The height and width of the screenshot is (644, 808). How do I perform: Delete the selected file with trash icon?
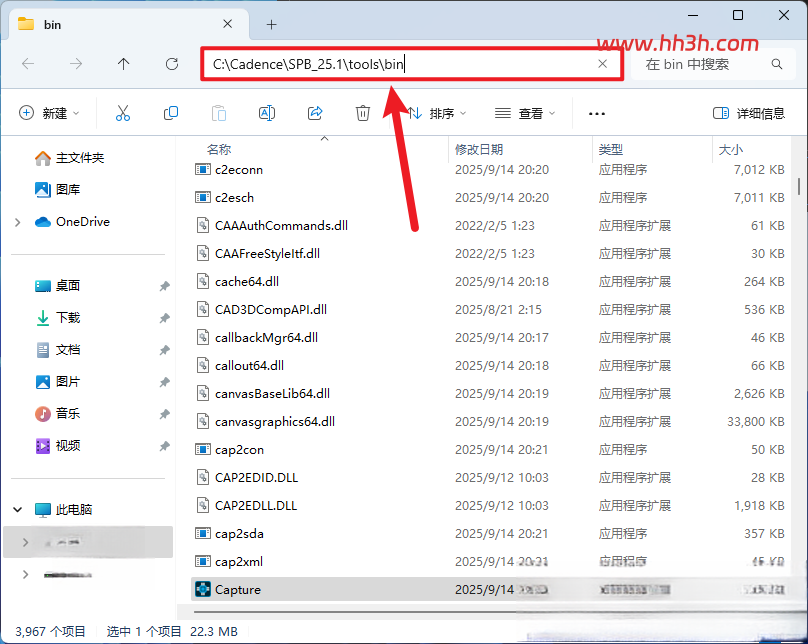click(363, 113)
